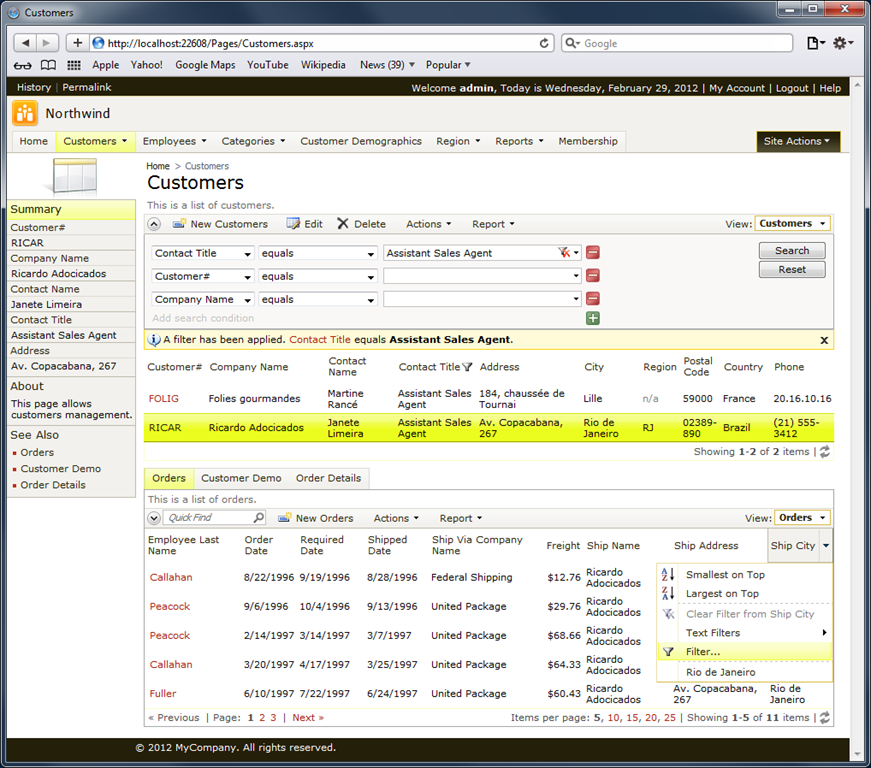Expand the Customers View selector
This screenshot has width=871, height=768.
(x=792, y=224)
